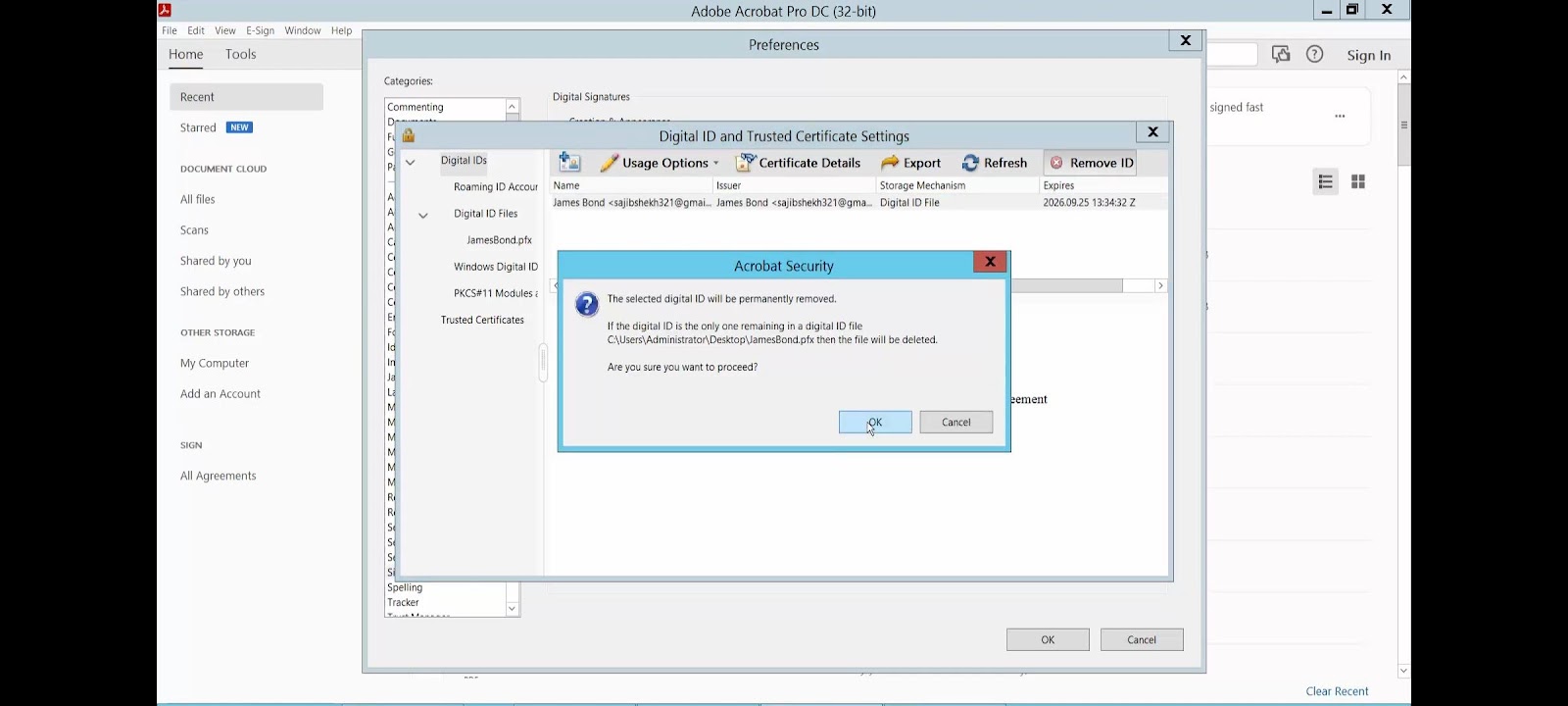The image size is (1568, 706).
Task: Click the notifications icon beside Help
Action: [1281, 54]
